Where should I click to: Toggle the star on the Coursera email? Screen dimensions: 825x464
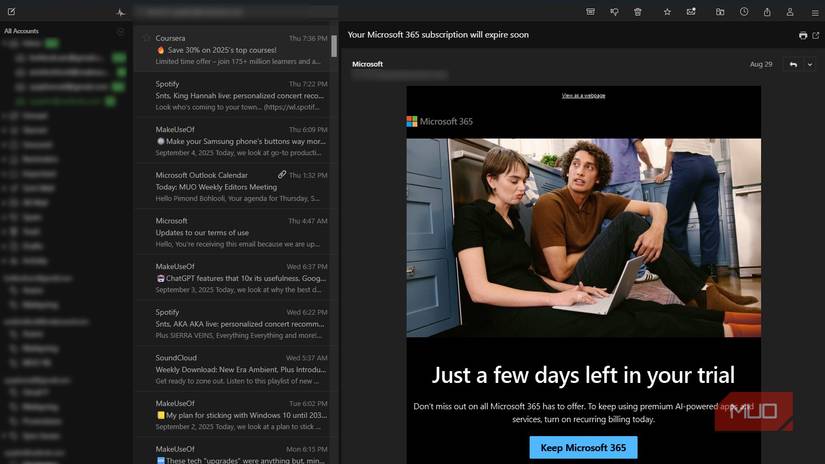[x=147, y=38]
